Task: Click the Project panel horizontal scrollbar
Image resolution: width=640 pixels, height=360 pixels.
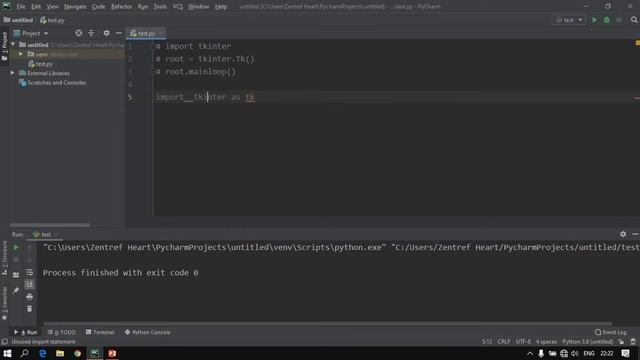Action: [x=50, y=225]
